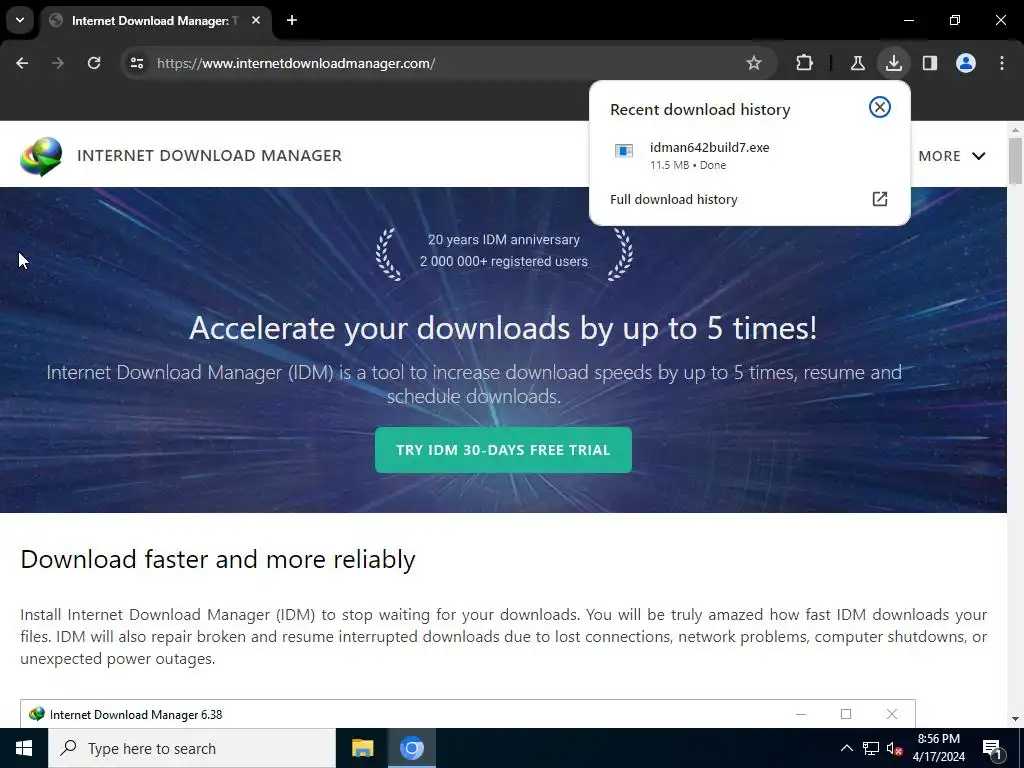Open the idman642build7.exe download entry
This screenshot has width=1024, height=768.
(x=749, y=155)
